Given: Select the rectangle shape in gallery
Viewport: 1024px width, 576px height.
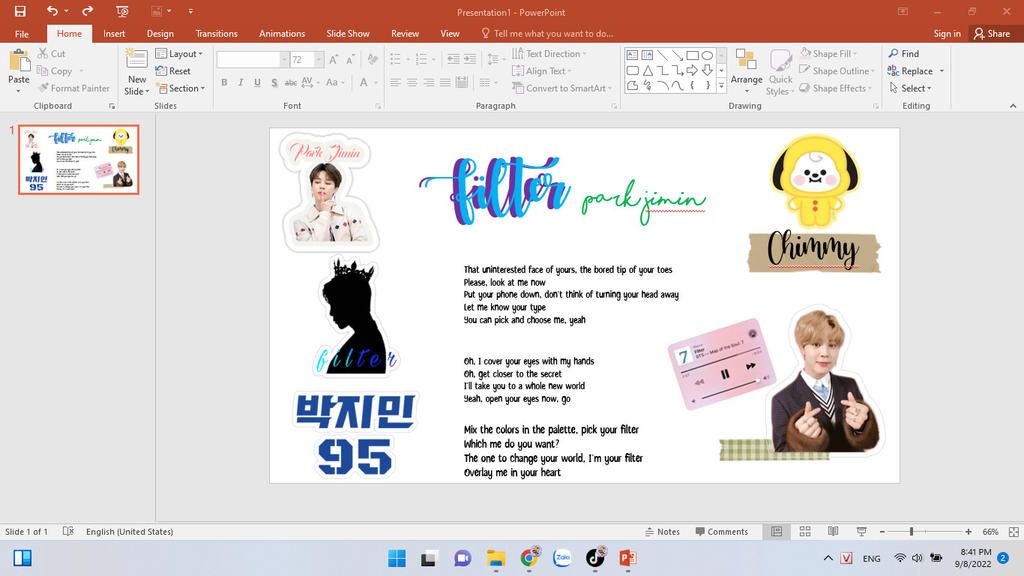Looking at the screenshot, I should (692, 55).
